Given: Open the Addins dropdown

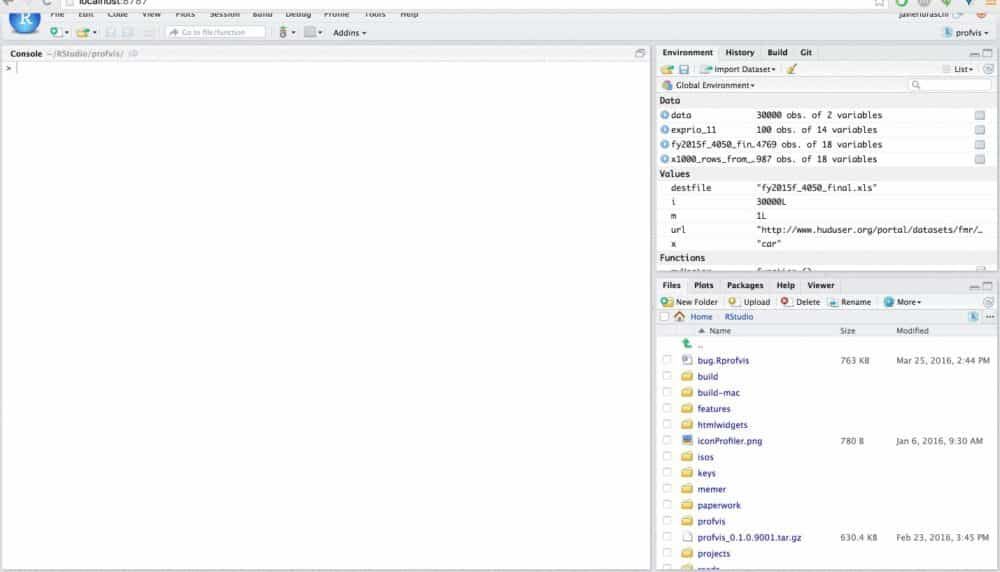Looking at the screenshot, I should click(349, 33).
